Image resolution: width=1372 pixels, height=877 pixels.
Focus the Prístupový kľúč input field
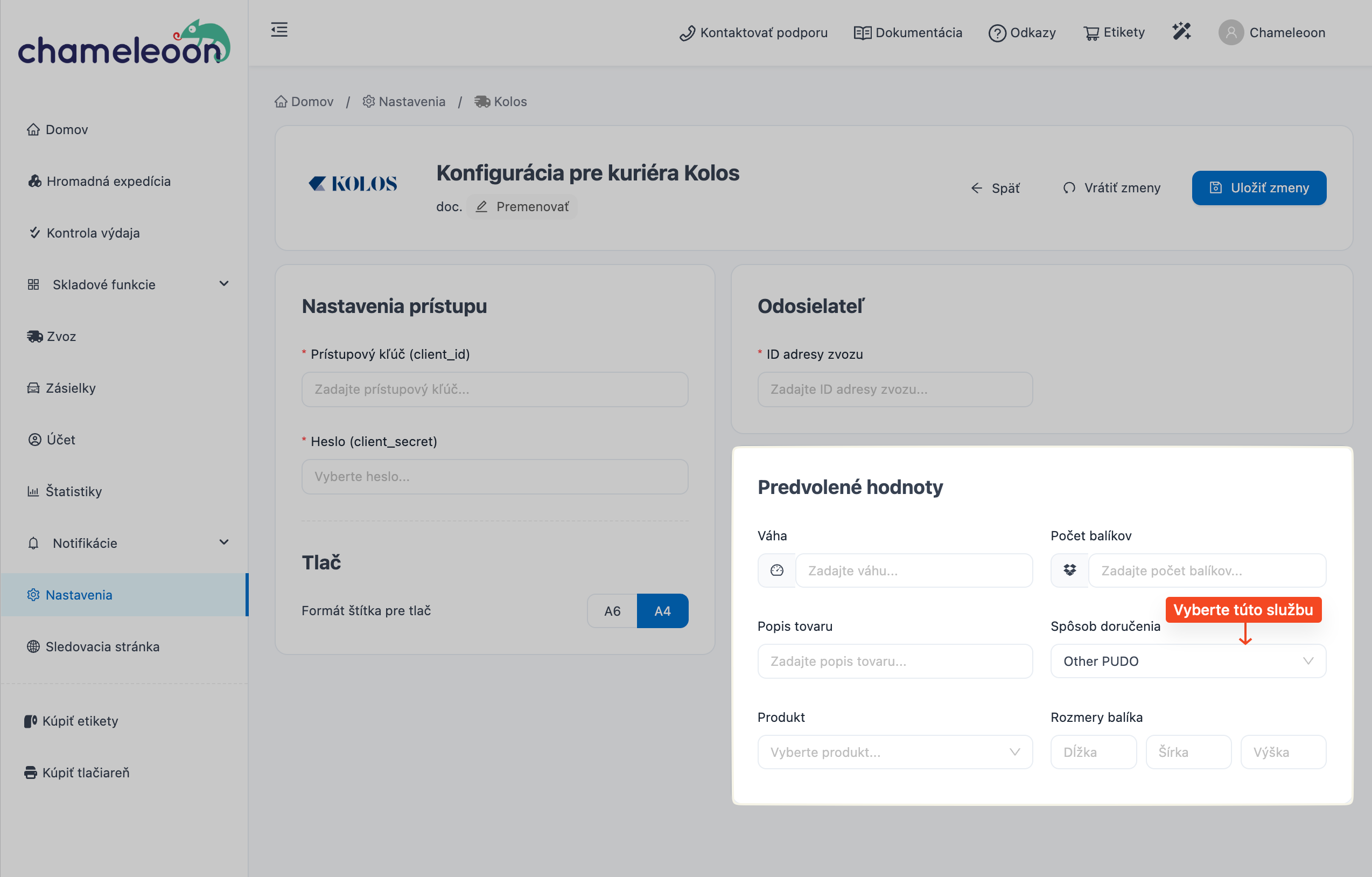point(494,389)
